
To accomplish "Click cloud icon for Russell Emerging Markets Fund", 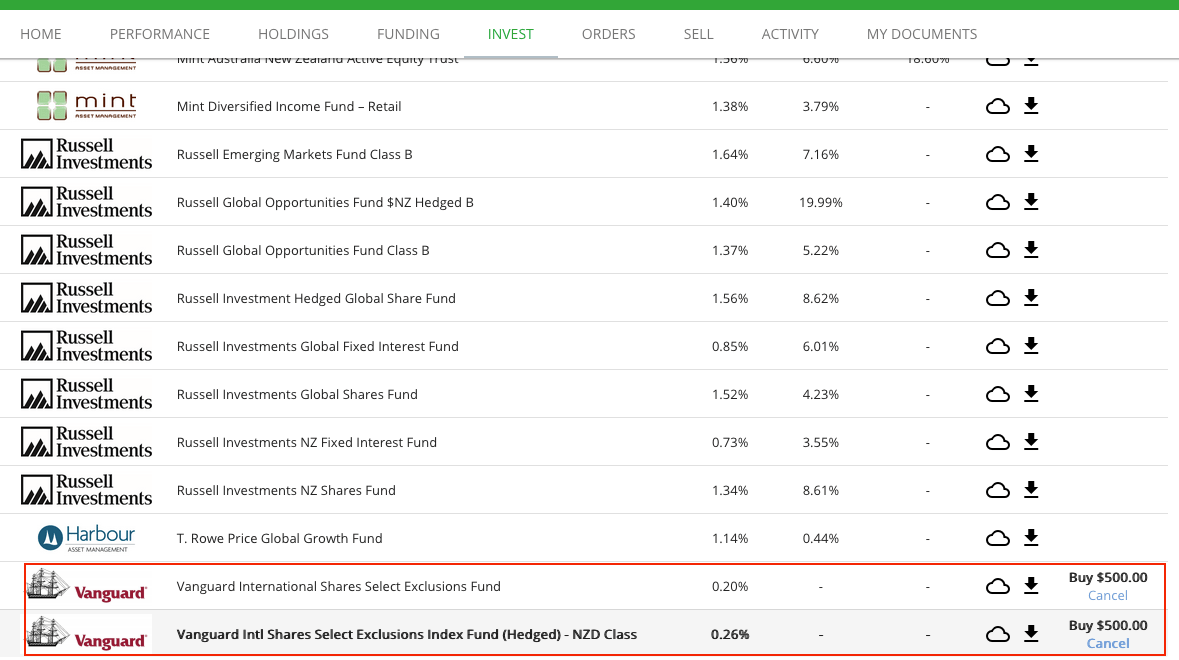I will click(997, 154).
